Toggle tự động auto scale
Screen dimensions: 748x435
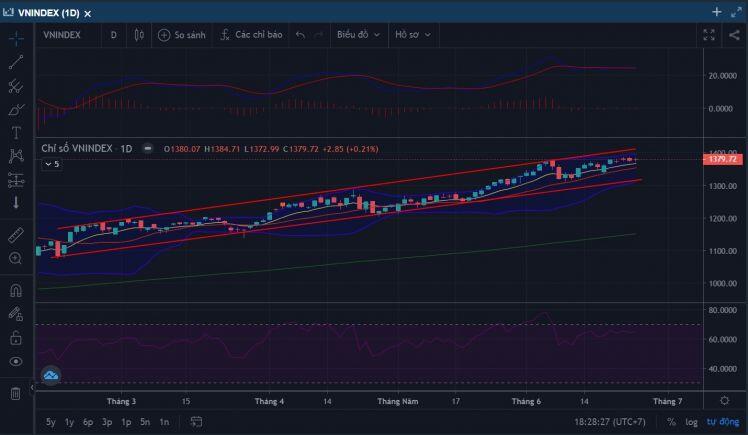pyautogui.click(x=723, y=422)
